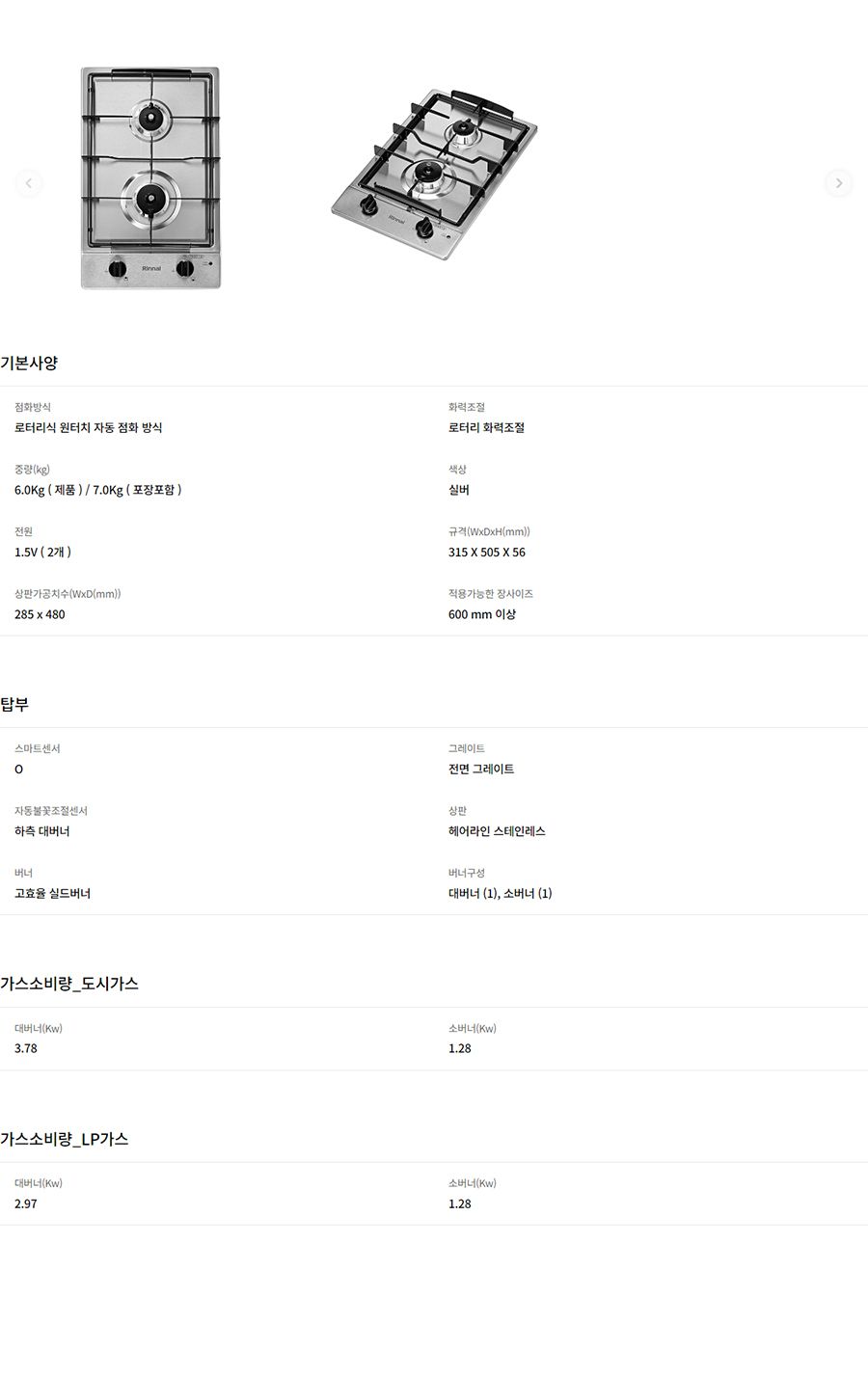Click the previous image carousel arrow
868x1378 pixels.
(29, 183)
